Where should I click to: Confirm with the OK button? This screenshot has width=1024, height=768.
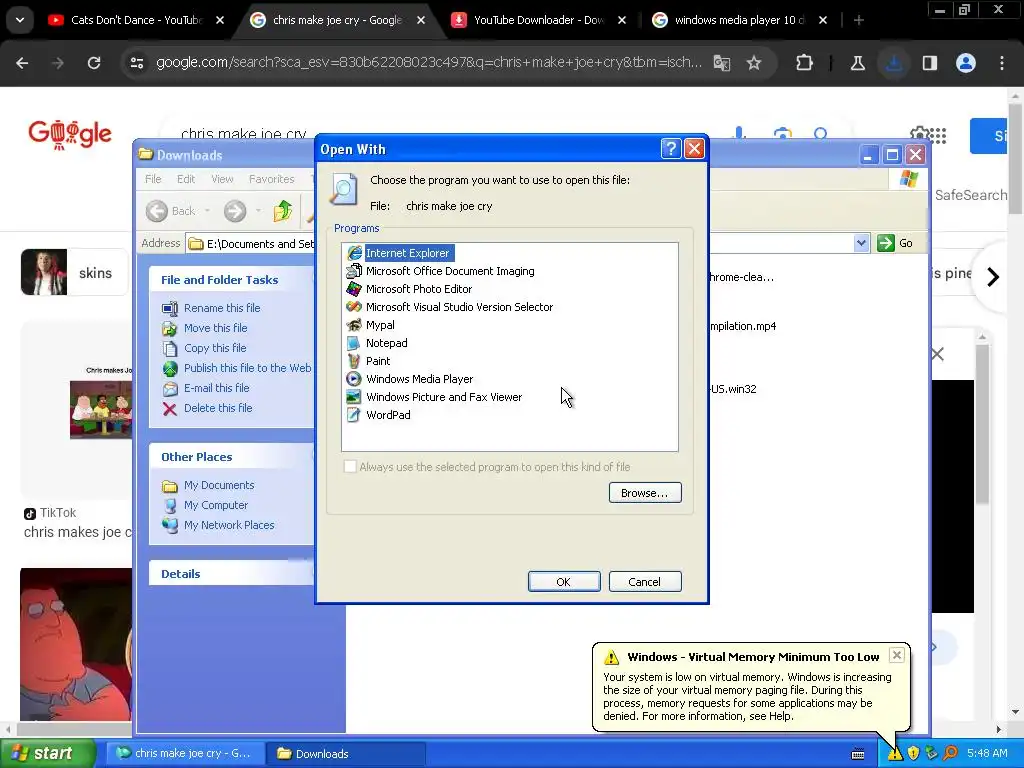point(564,581)
